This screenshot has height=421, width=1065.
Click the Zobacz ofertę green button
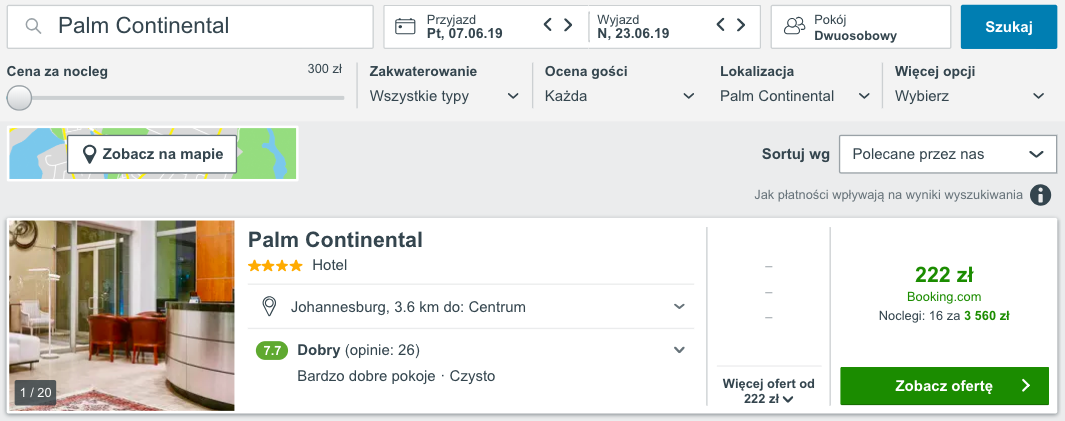pos(944,385)
